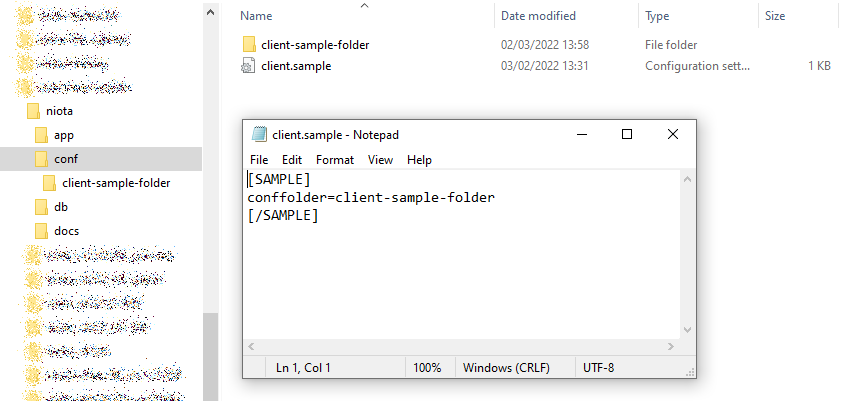
Task: Select the client-sample-folder folder icon in file list
Action: (249, 45)
